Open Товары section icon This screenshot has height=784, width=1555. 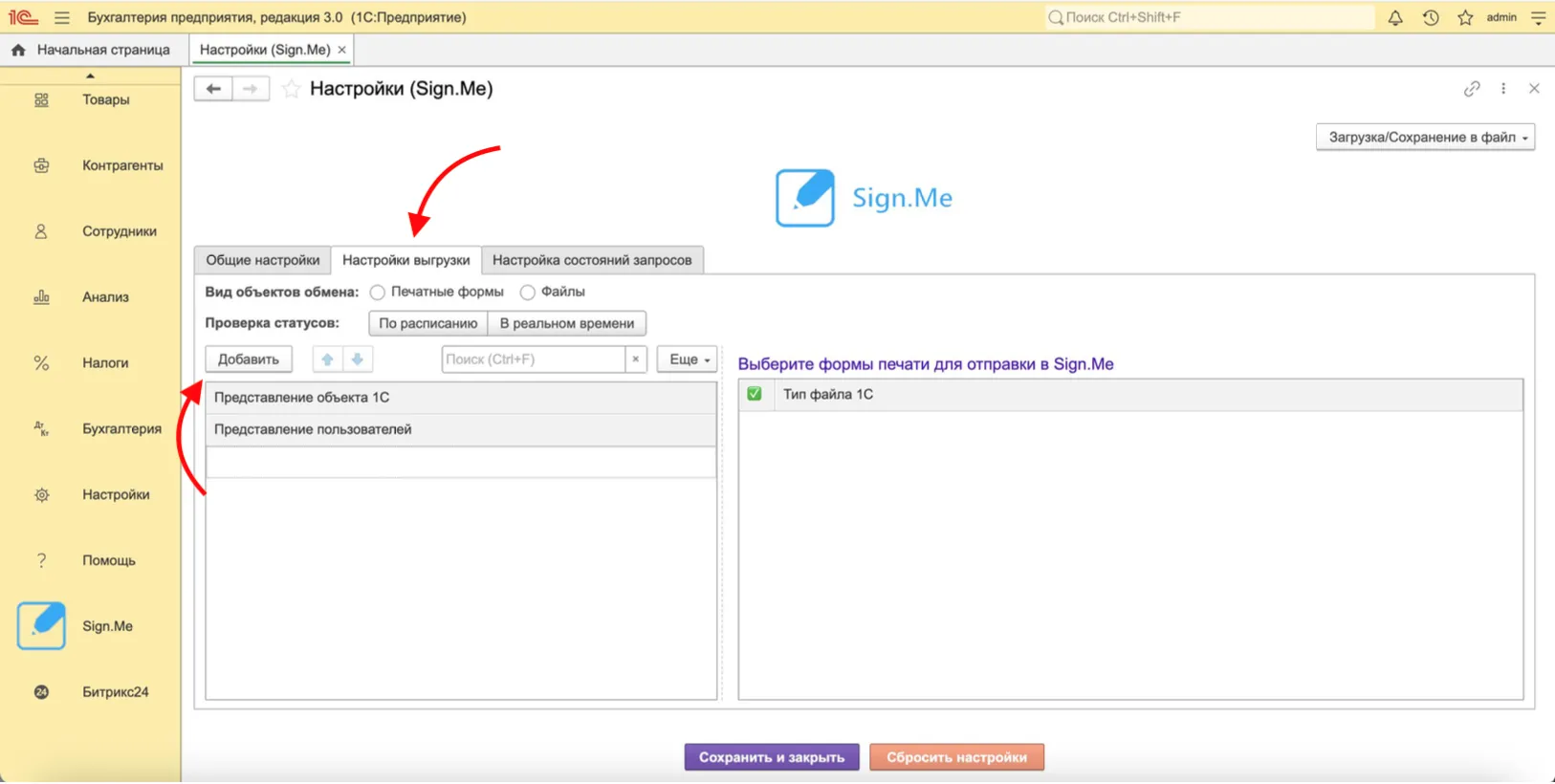point(41,99)
